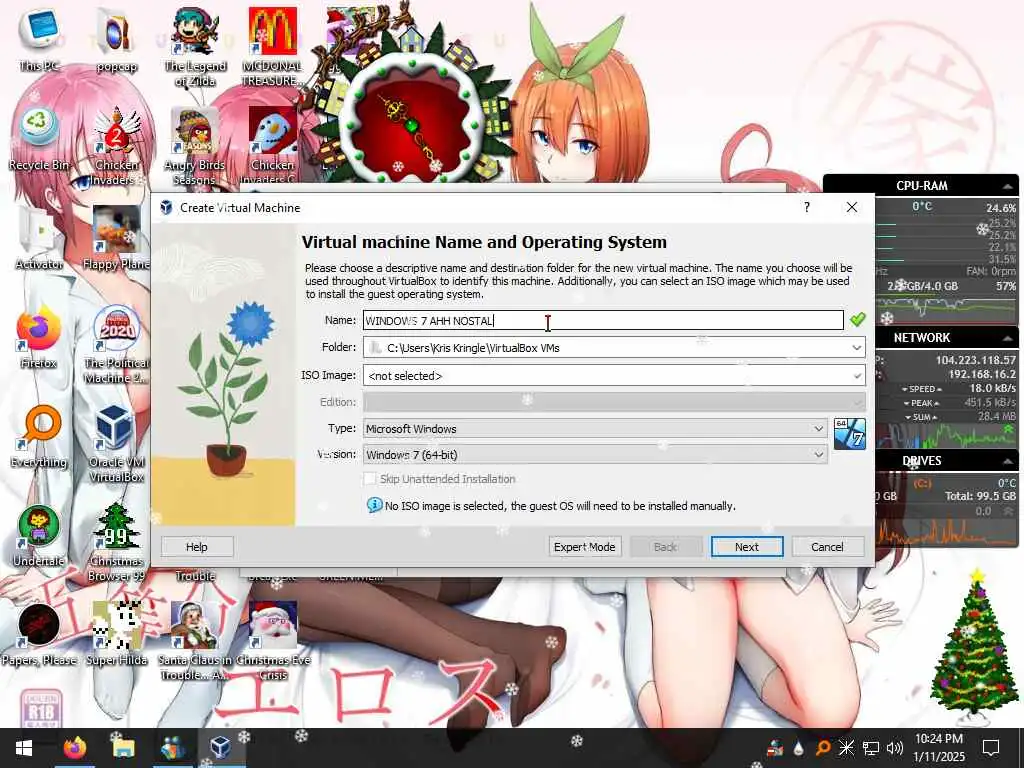Launch The Legend of Zilda shortcut
Screen dimensions: 1024x768
click(x=195, y=46)
